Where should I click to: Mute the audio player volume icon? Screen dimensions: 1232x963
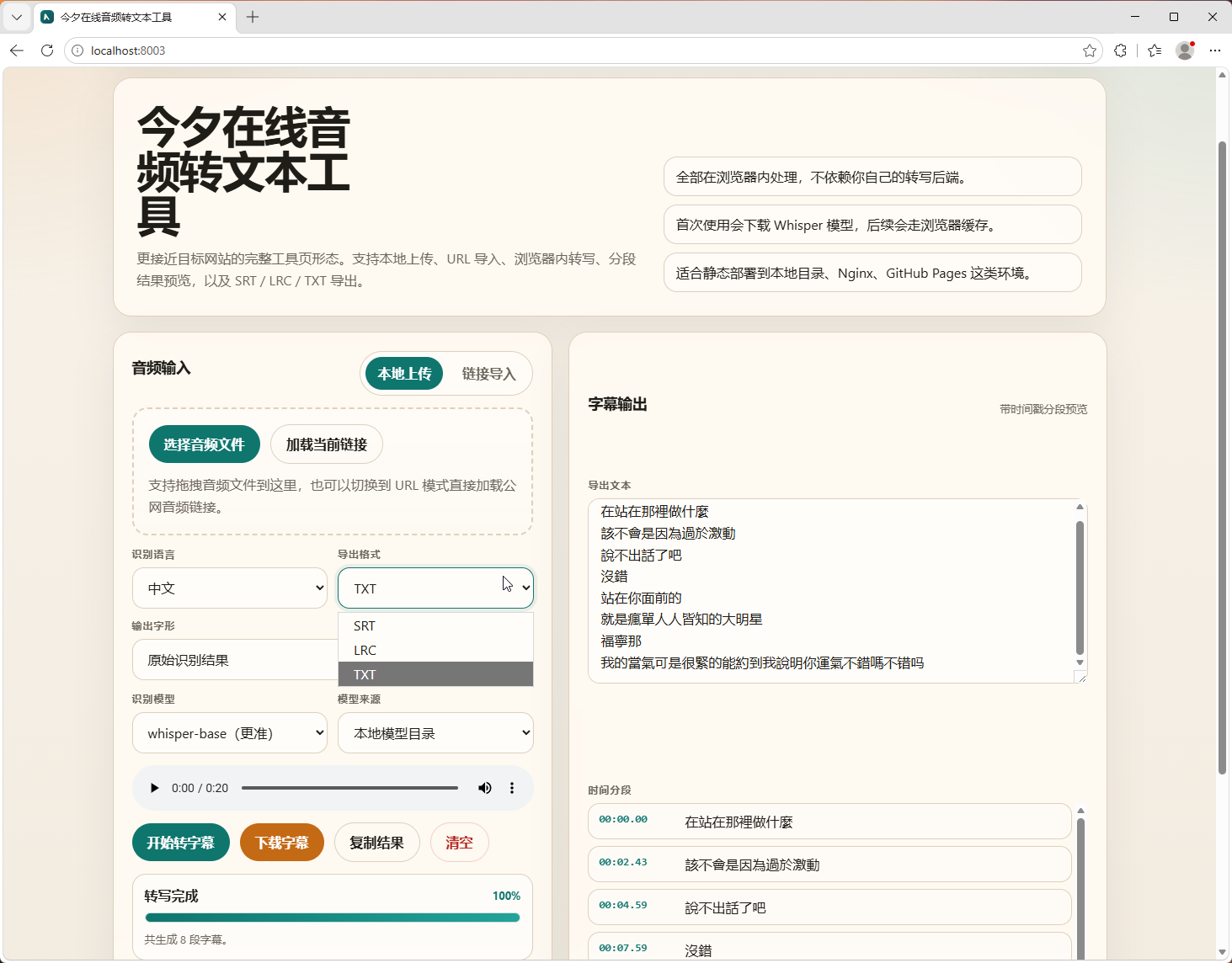pos(485,788)
